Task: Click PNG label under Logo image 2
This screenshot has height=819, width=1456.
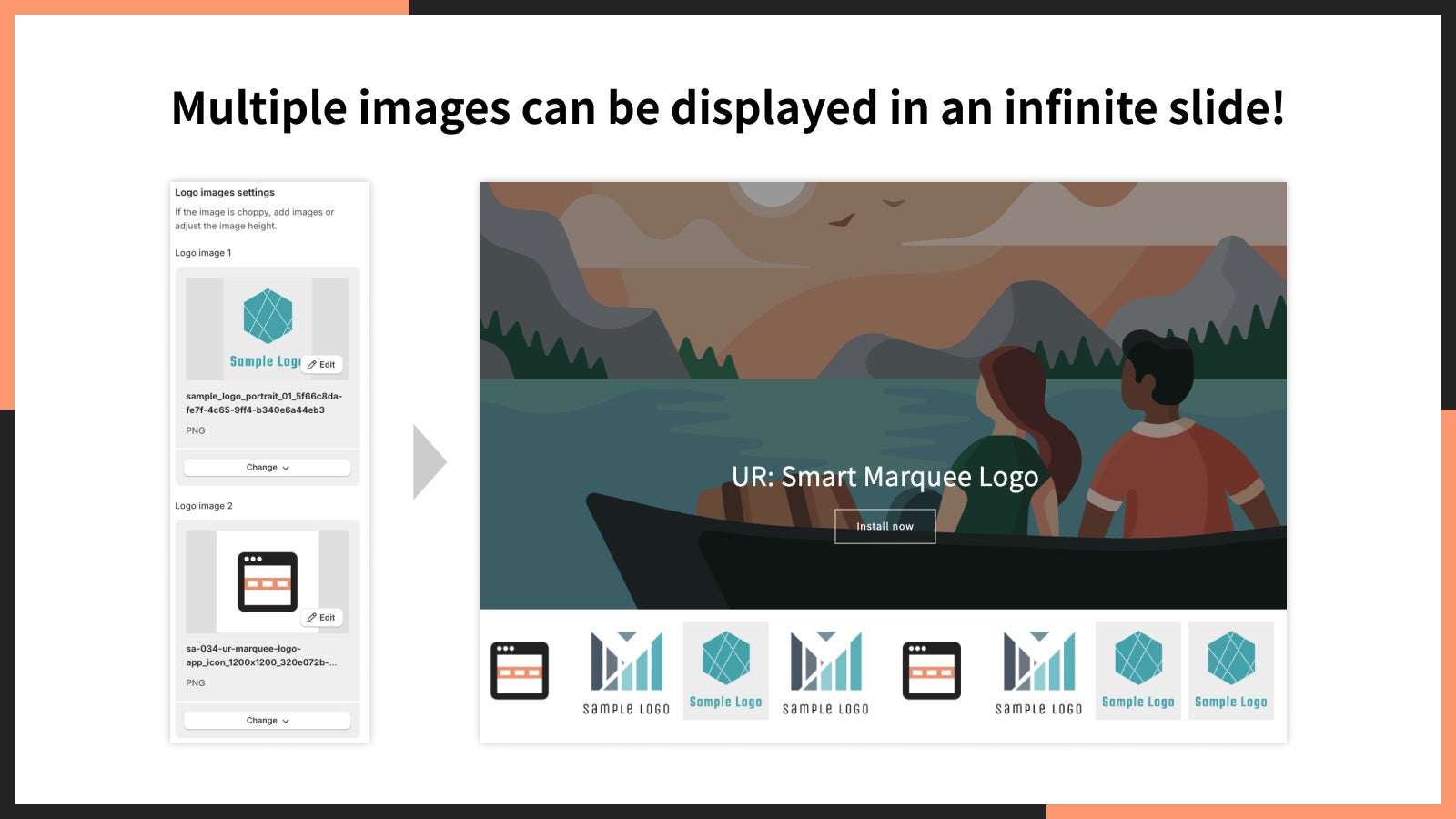Action: (196, 682)
